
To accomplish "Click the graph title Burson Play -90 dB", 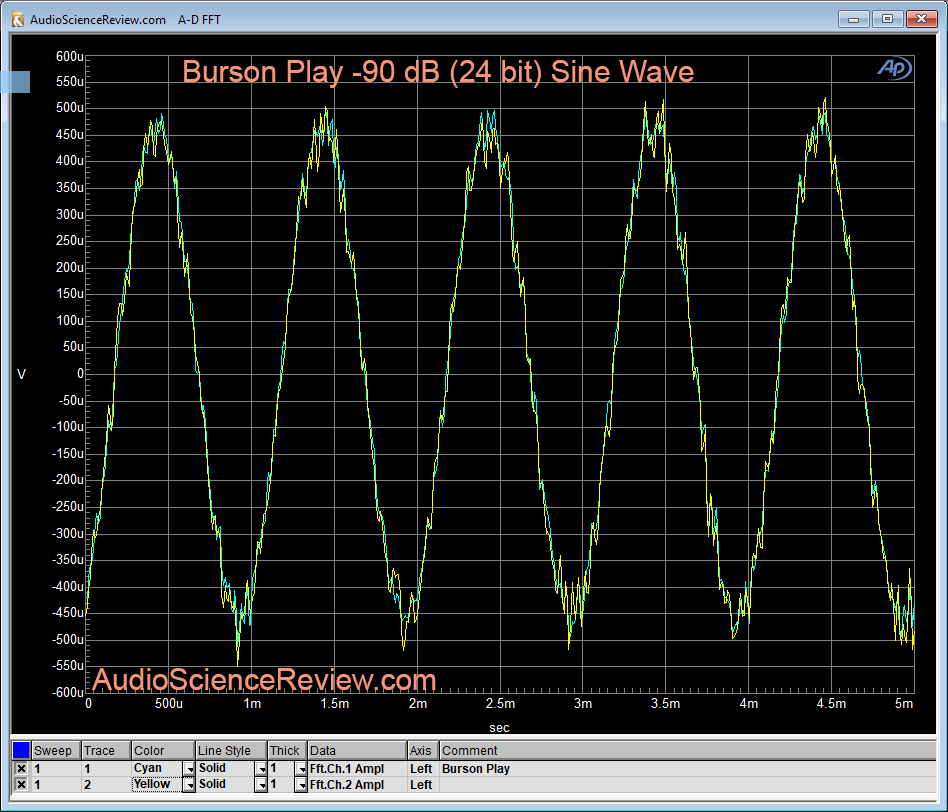I will tap(438, 71).
